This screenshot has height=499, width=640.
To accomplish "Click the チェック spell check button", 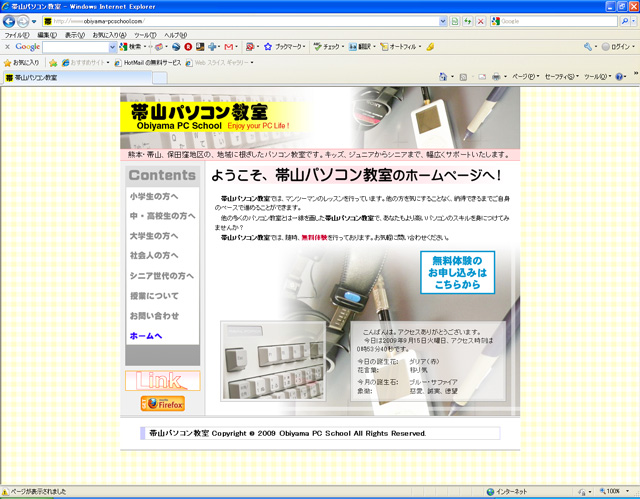I will click(x=329, y=47).
